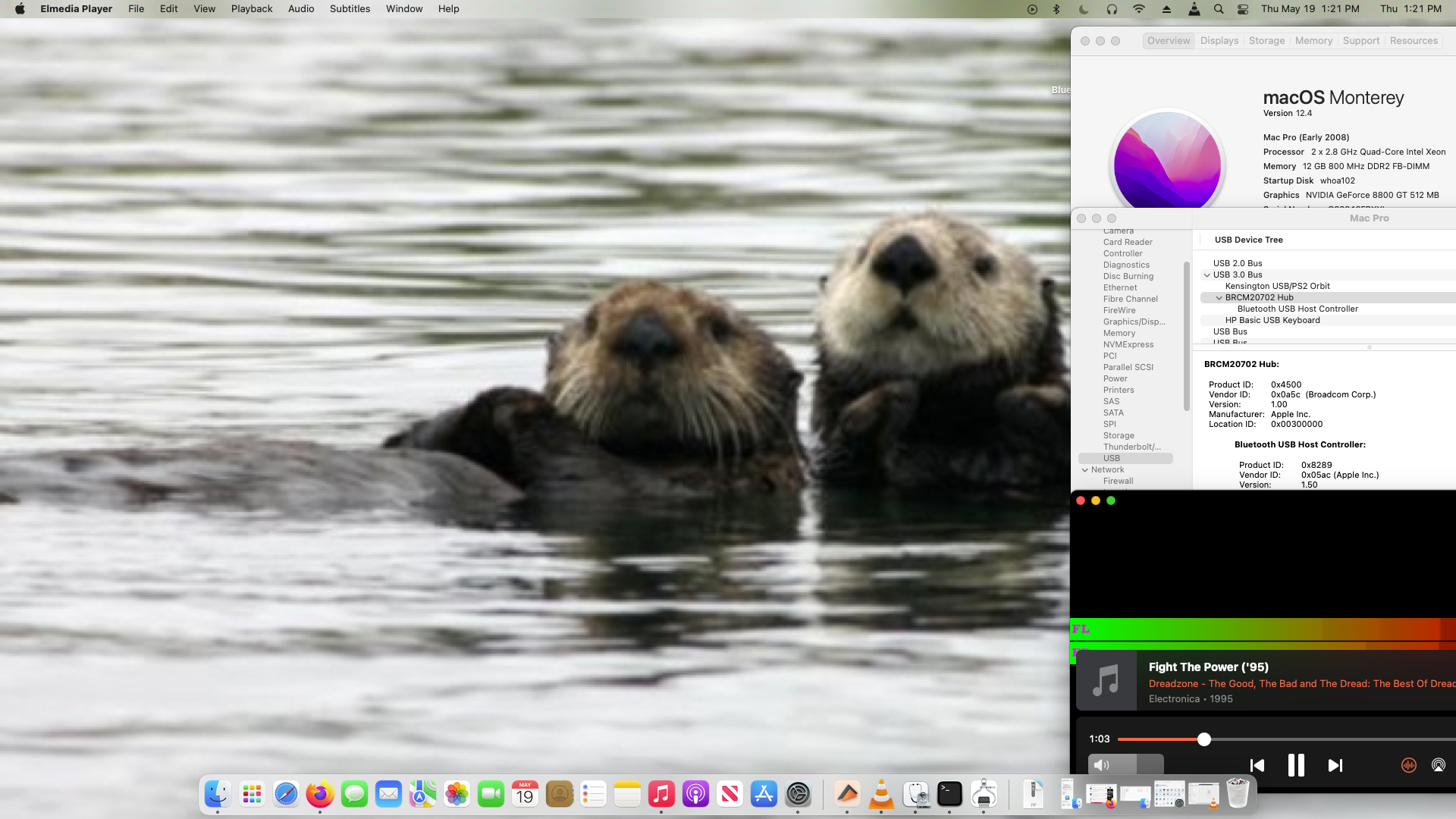Select the Storage tab in About This Mac
This screenshot has width=1456, height=819.
point(1266,41)
